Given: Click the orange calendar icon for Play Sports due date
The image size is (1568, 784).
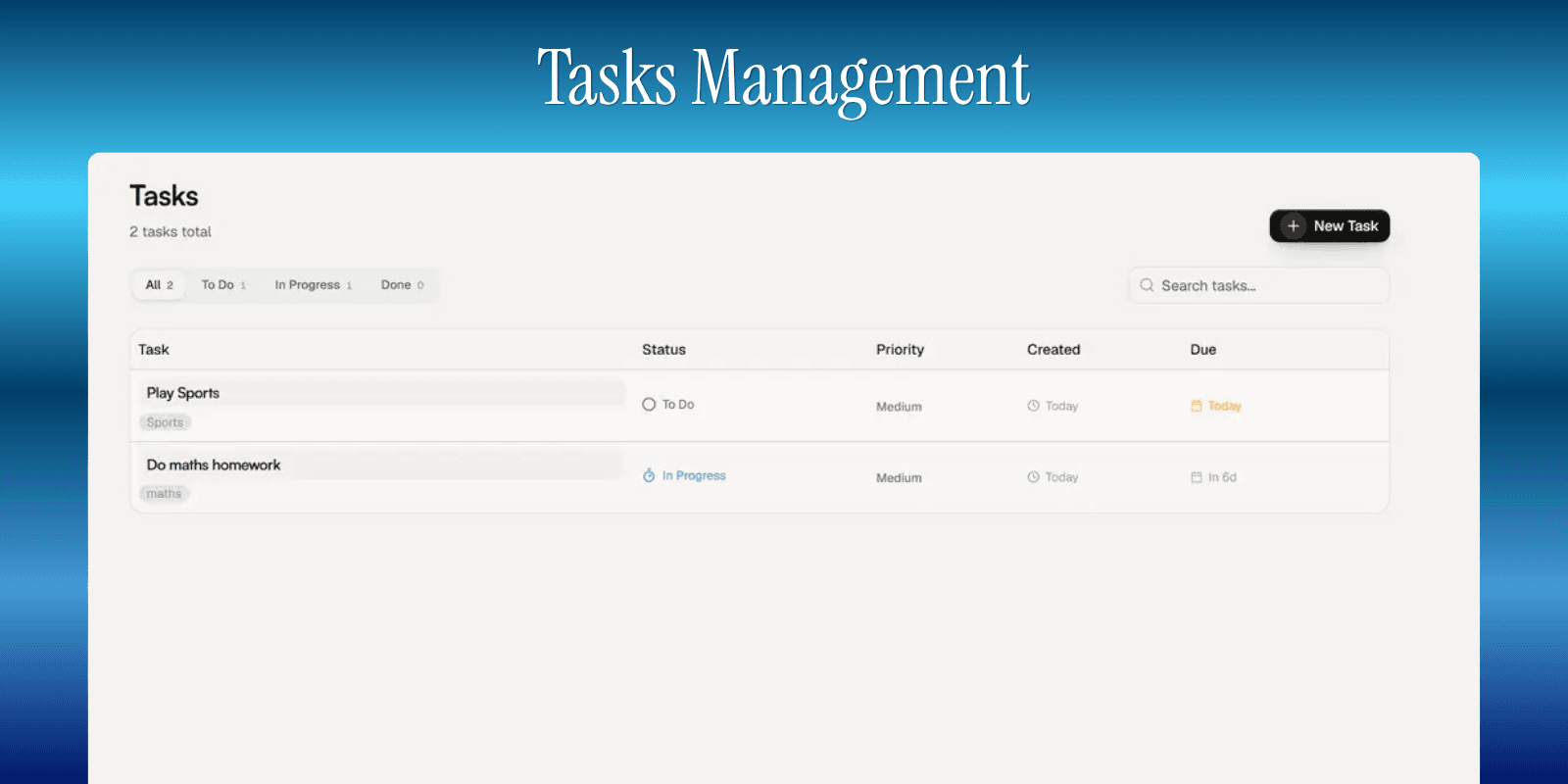Looking at the screenshot, I should coord(1197,406).
